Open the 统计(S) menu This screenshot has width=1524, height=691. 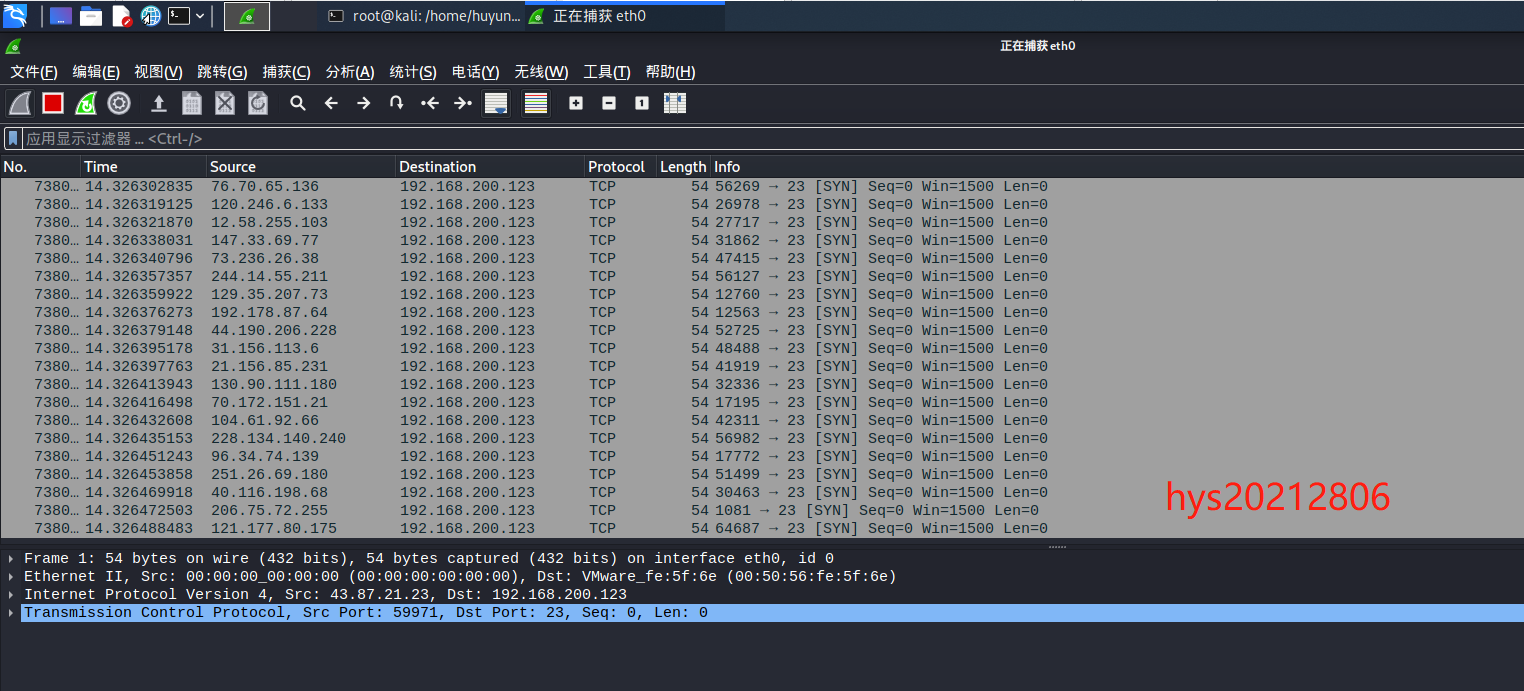tap(413, 72)
